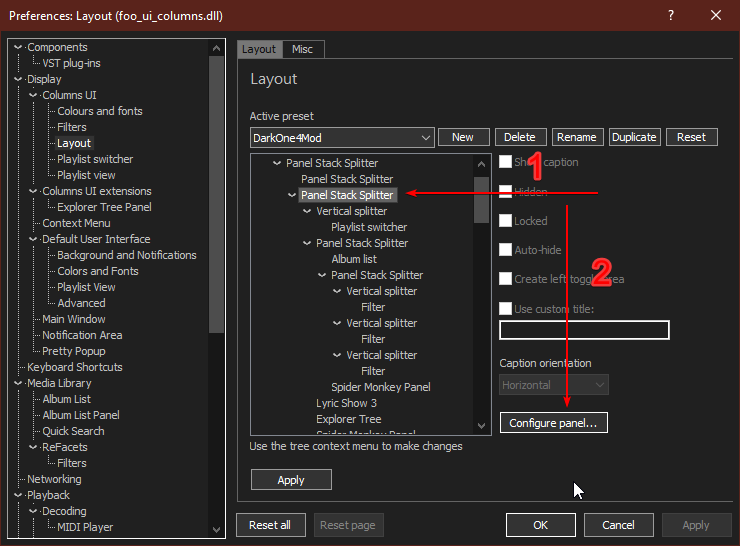Image resolution: width=740 pixels, height=546 pixels.
Task: Select Colours and fonts in sidebar
Action: pyautogui.click(x=100, y=111)
